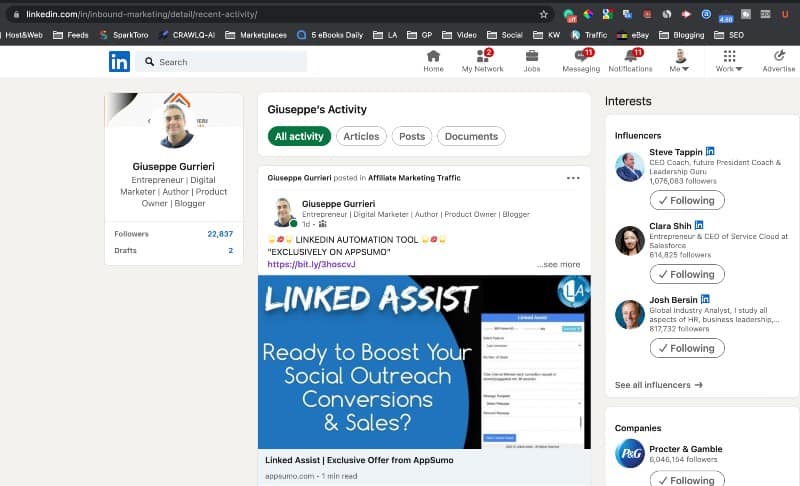
Task: Open Josh Bersin's profile picture
Action: pyautogui.click(x=630, y=315)
